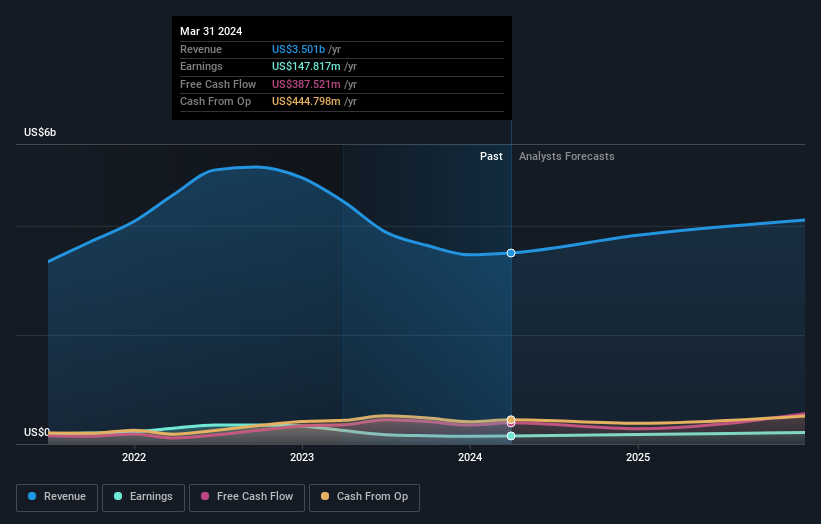Click the Free Cash Flow label in tooltip
The height and width of the screenshot is (524, 821).
click(218, 84)
